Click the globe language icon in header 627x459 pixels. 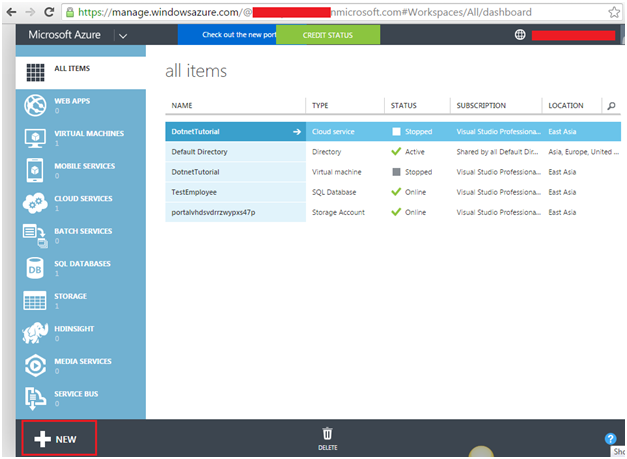click(520, 35)
